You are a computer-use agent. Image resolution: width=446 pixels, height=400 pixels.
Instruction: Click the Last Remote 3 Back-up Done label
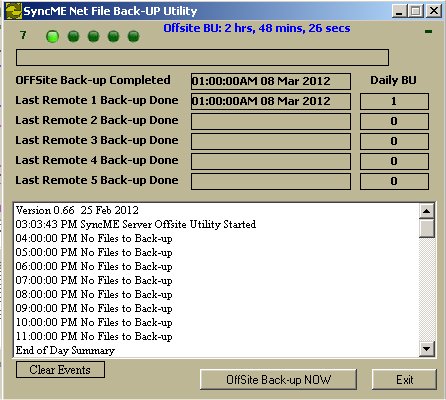(x=97, y=141)
